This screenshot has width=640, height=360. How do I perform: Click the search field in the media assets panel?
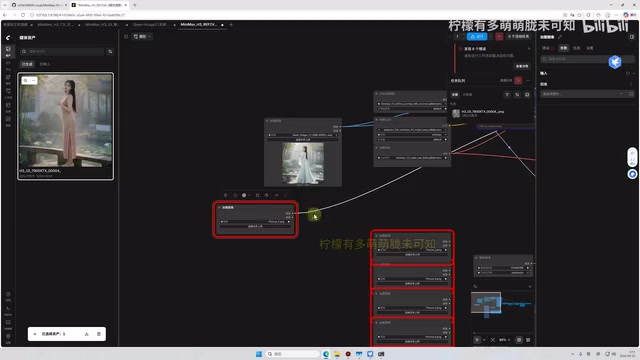pyautogui.click(x=62, y=51)
